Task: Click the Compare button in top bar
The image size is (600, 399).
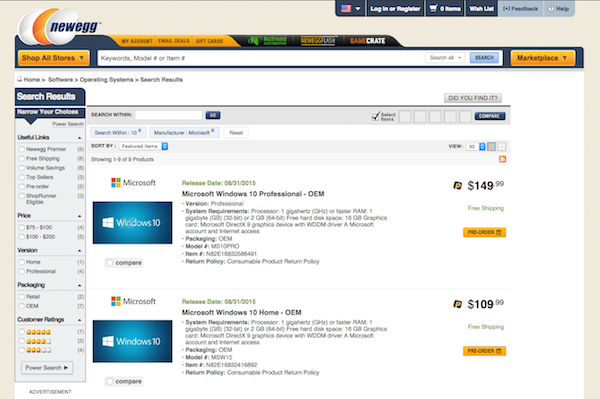Action: [x=490, y=116]
